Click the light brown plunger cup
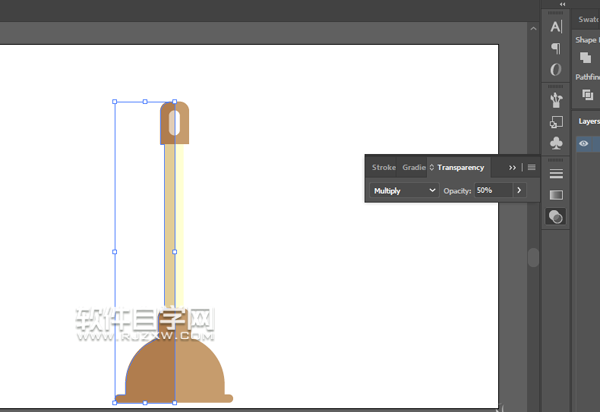Screen dimensions: 600x412 pos(200,372)
